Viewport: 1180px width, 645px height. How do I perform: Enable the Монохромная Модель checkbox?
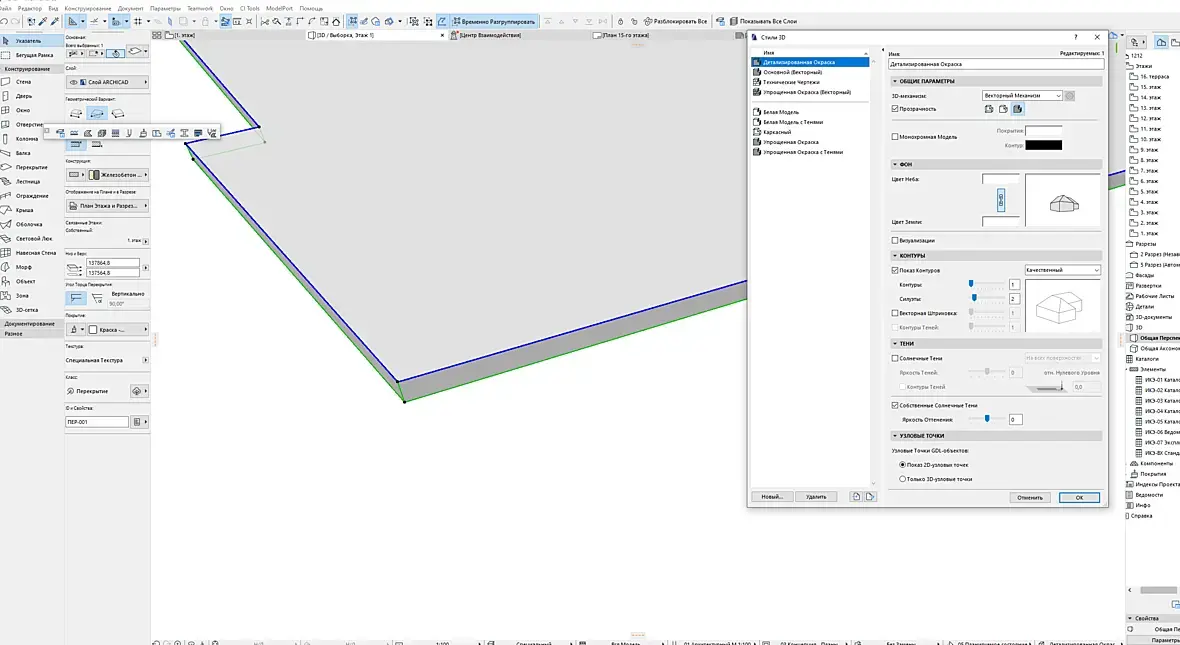pos(895,137)
